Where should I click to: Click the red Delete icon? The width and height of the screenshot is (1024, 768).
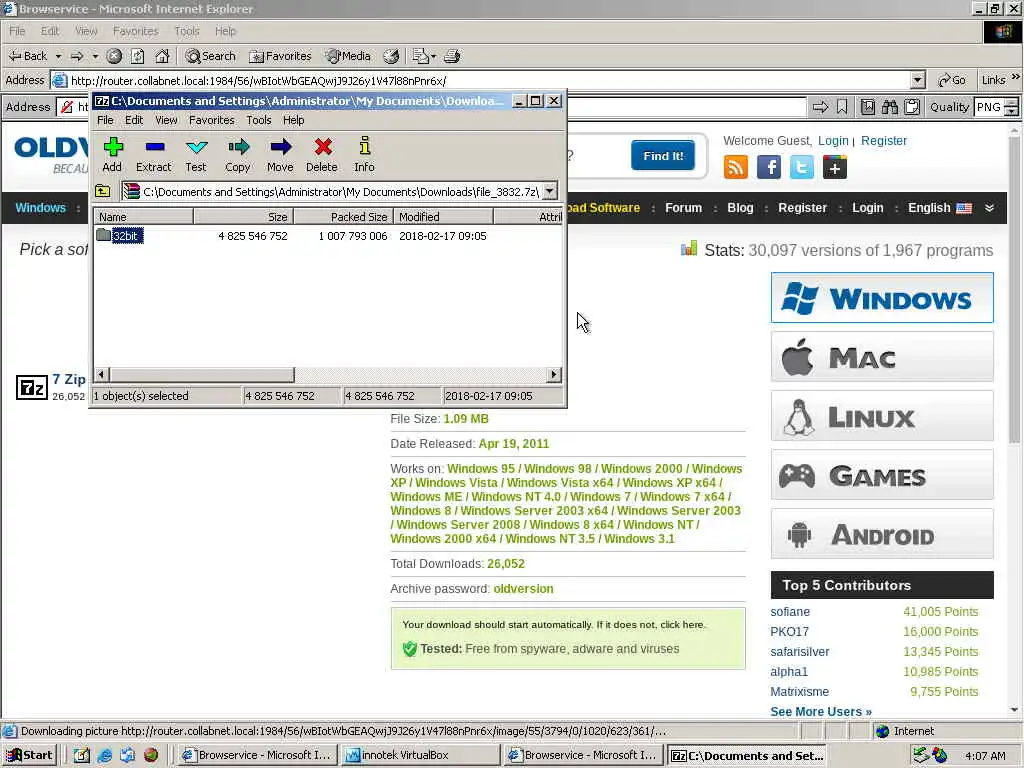322,155
